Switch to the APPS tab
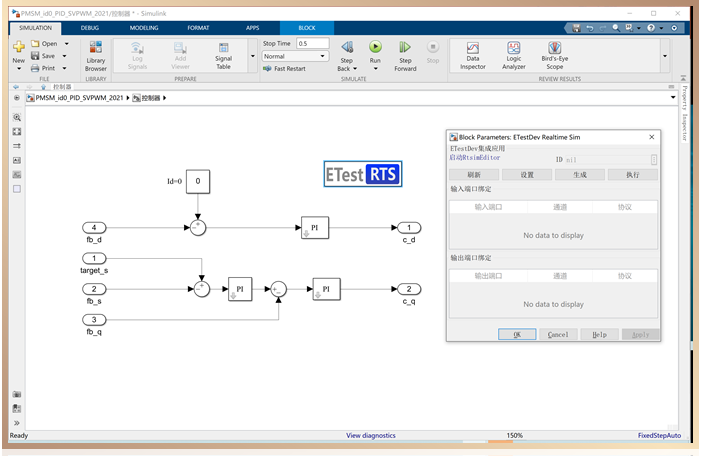Screen dimensions: 701x456 tap(252, 28)
